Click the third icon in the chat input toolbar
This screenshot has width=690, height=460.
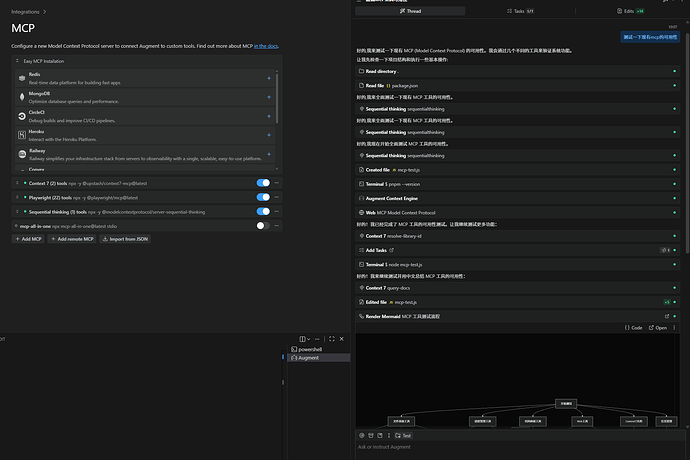[380, 435]
